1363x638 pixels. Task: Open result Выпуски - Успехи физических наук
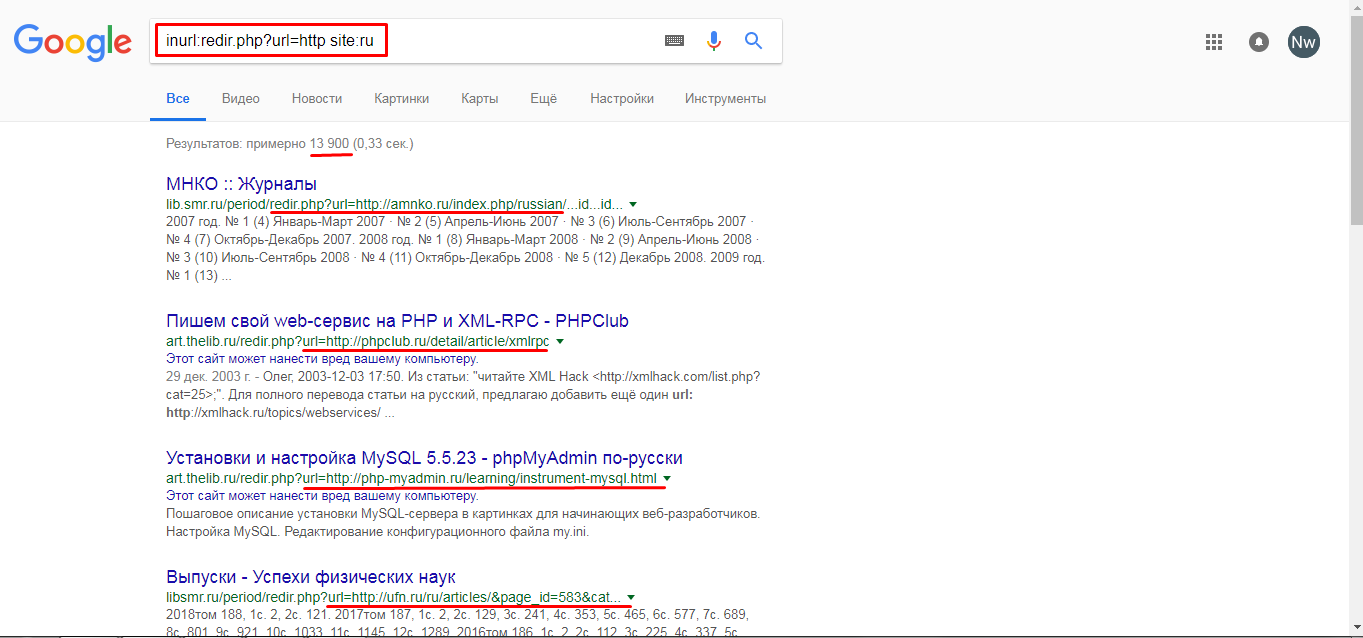(311, 577)
